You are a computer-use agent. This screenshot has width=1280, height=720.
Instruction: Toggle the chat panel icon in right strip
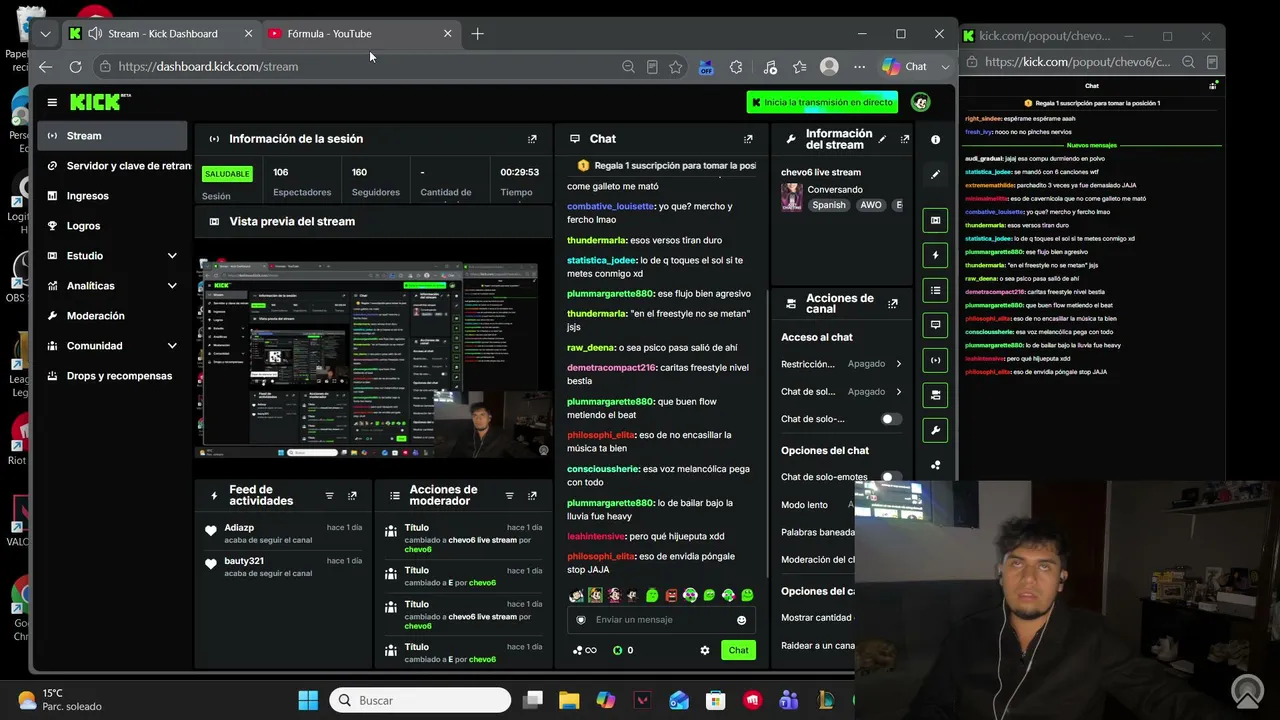pyautogui.click(x=935, y=325)
